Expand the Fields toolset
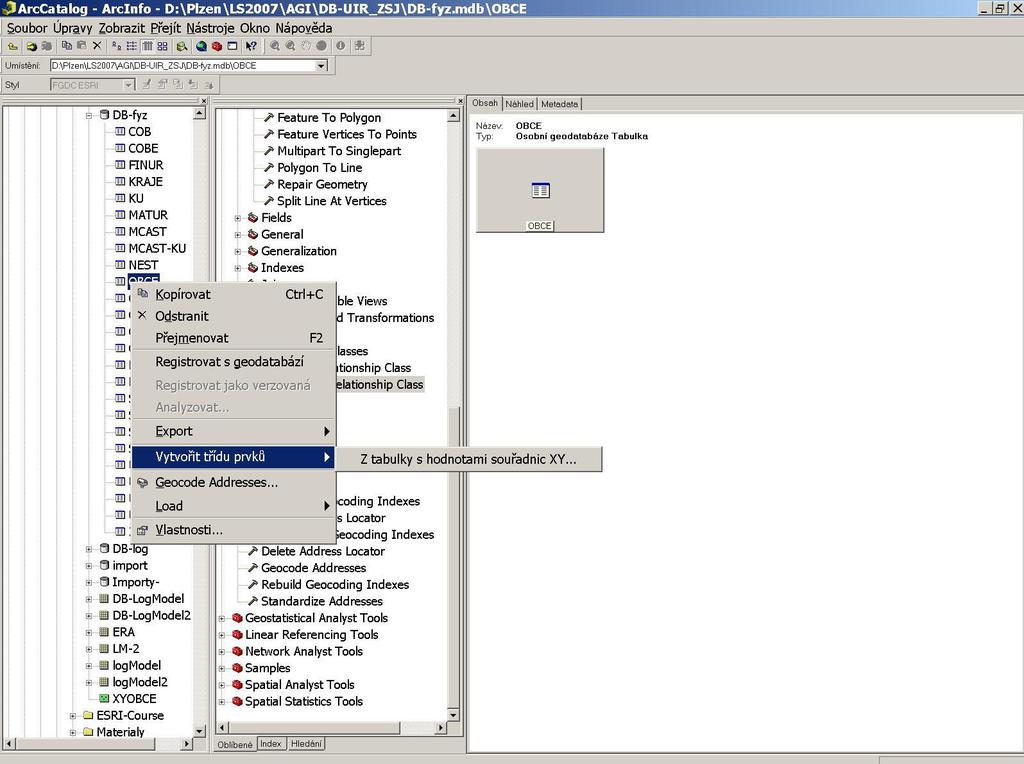The height and width of the screenshot is (764, 1024). (238, 218)
